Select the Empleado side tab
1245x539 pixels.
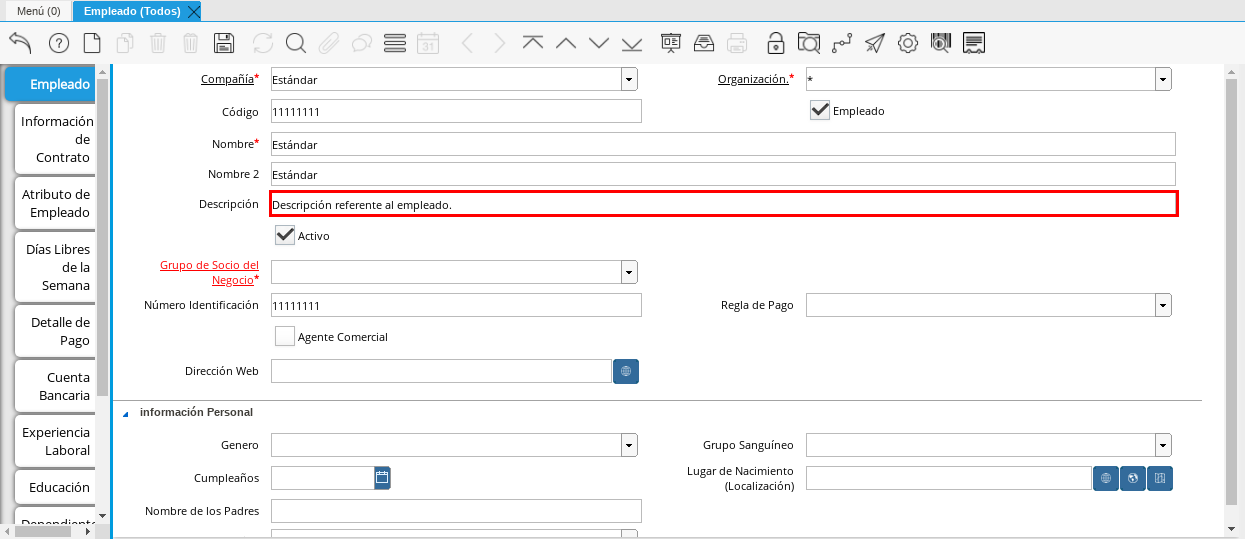[x=50, y=84]
